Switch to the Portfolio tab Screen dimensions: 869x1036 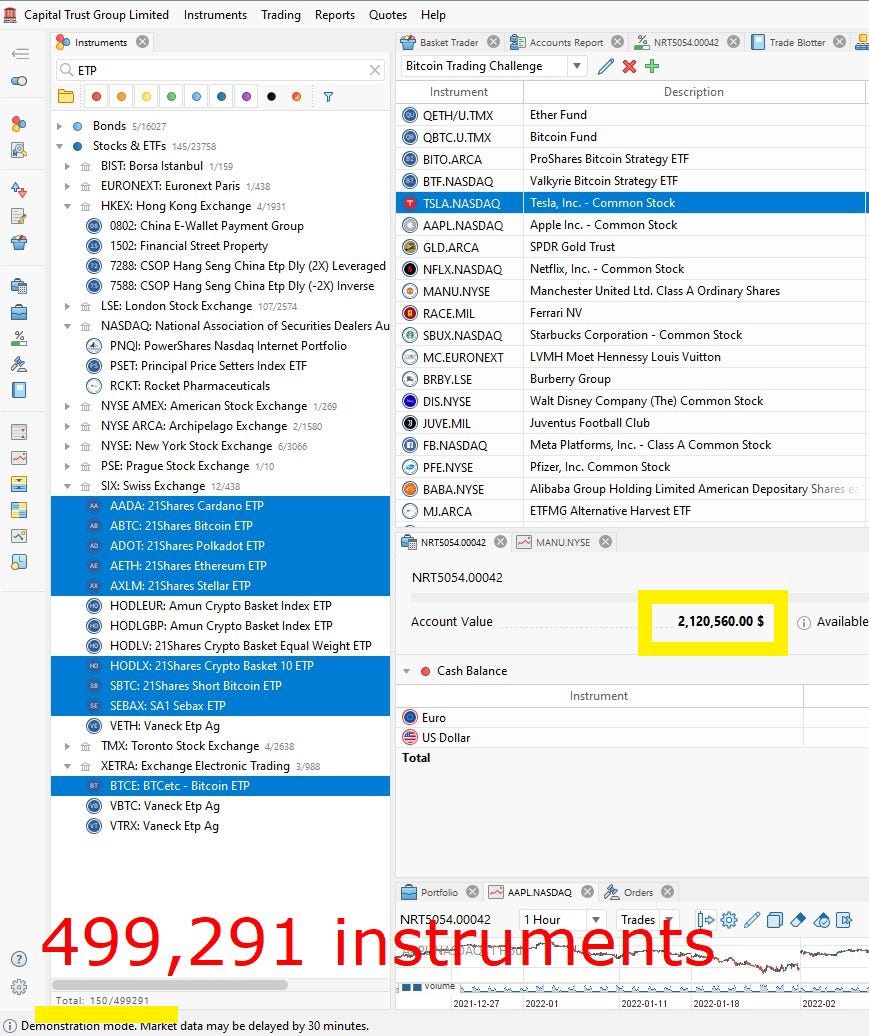click(x=439, y=893)
